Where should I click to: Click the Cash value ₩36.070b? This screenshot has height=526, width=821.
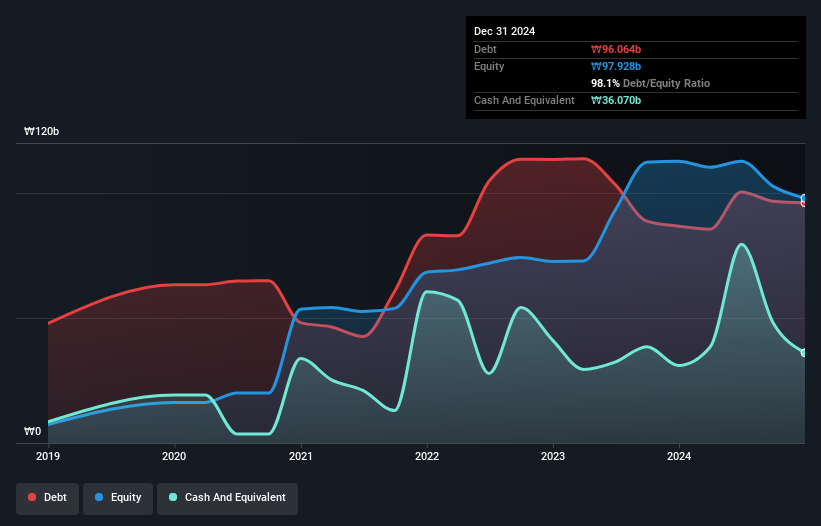click(616, 100)
